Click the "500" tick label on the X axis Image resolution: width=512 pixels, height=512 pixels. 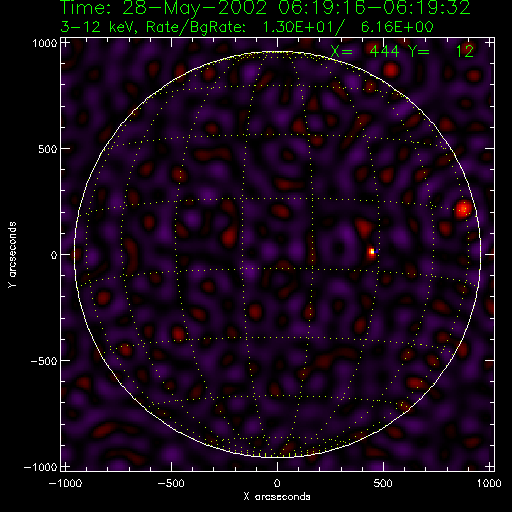point(383,483)
